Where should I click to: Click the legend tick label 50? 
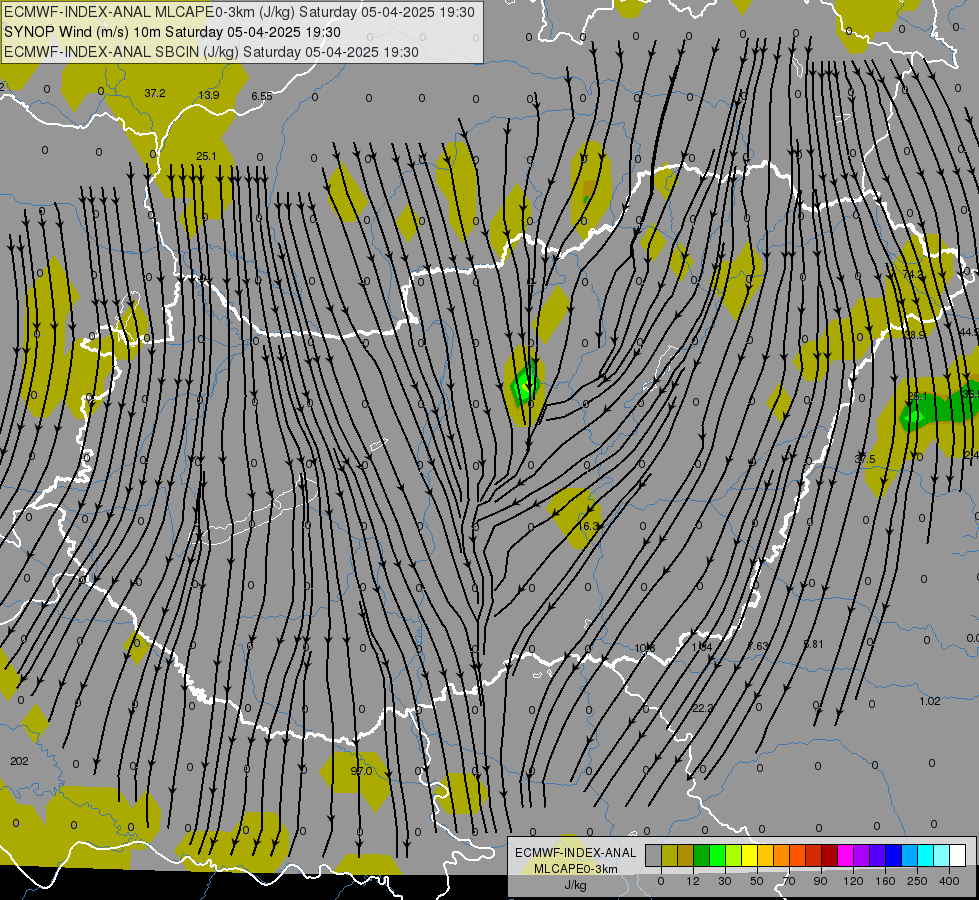pyautogui.click(x=756, y=881)
